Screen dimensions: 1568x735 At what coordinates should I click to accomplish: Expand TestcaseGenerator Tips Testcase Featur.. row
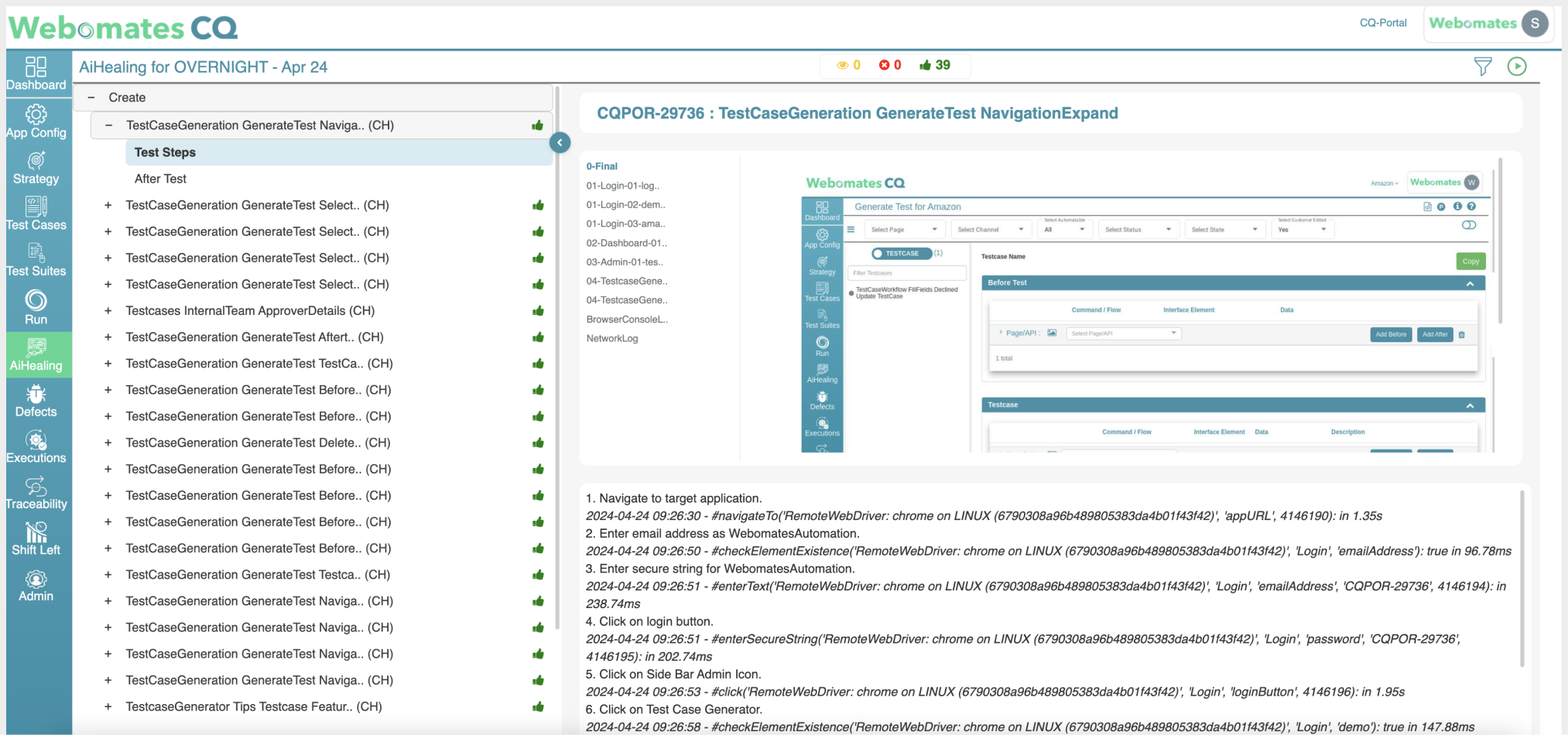tap(108, 706)
